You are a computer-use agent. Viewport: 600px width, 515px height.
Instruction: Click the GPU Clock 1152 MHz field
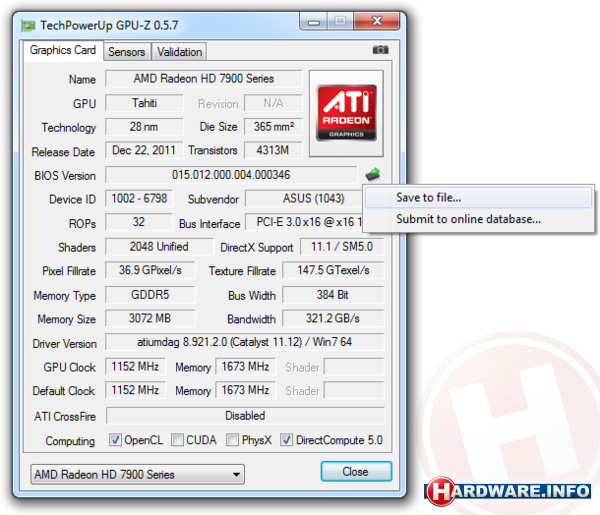136,367
